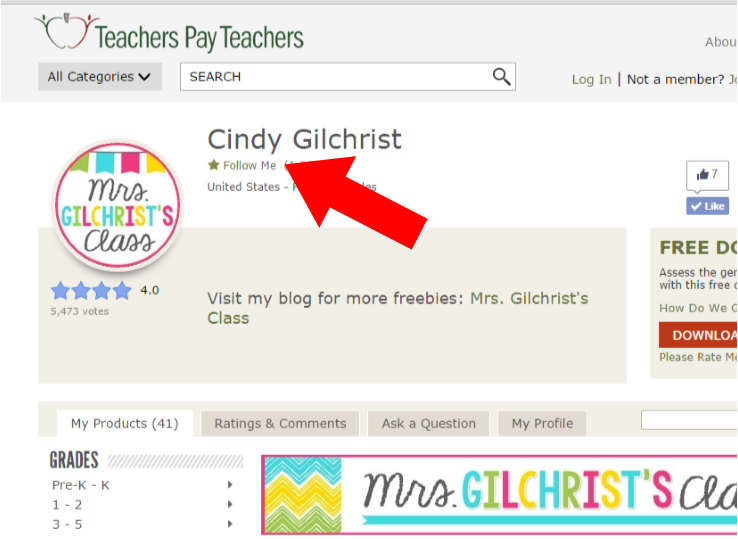Open the All Categories dropdown
This screenshot has height=539, width=738.
click(100, 77)
